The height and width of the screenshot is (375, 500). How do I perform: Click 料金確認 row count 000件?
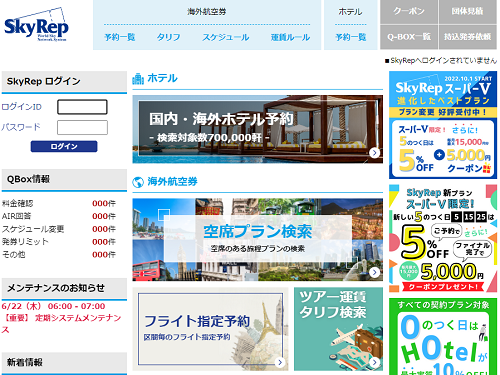click(x=104, y=203)
